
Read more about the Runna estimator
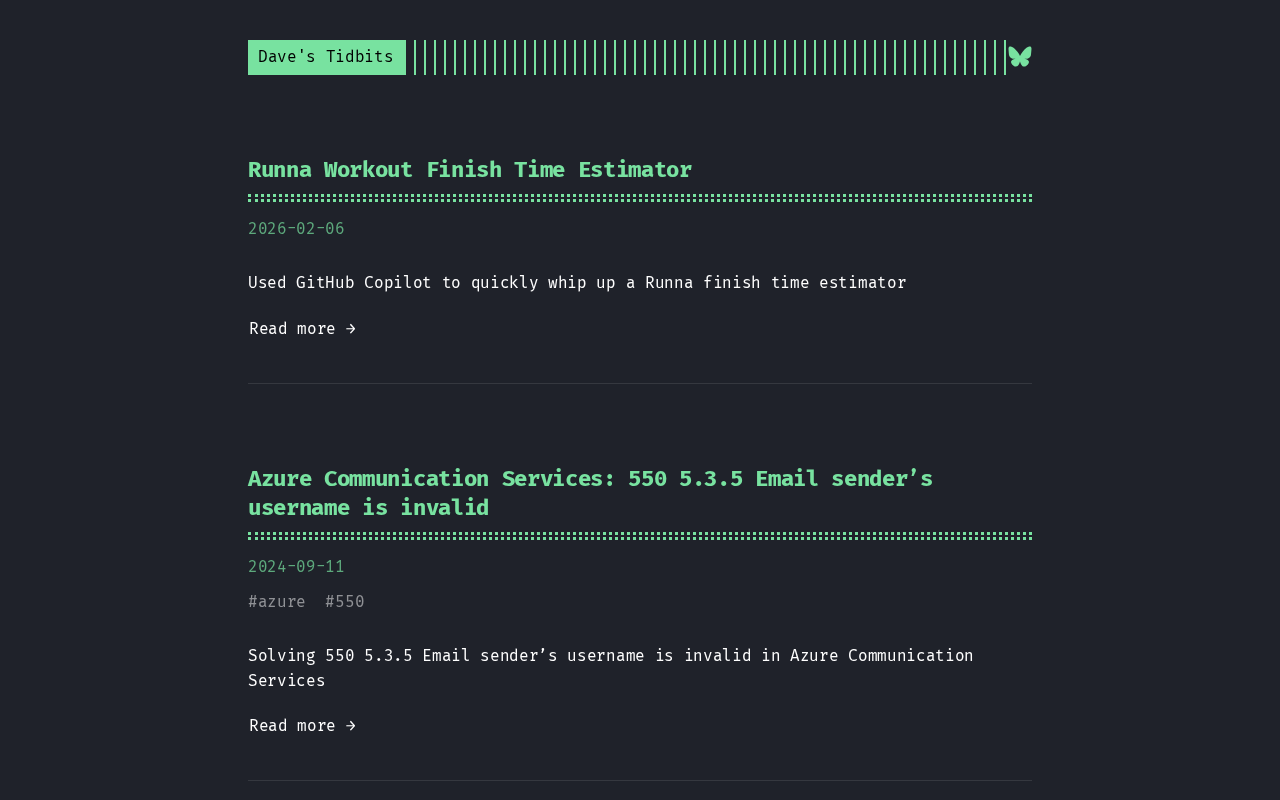pos(303,329)
